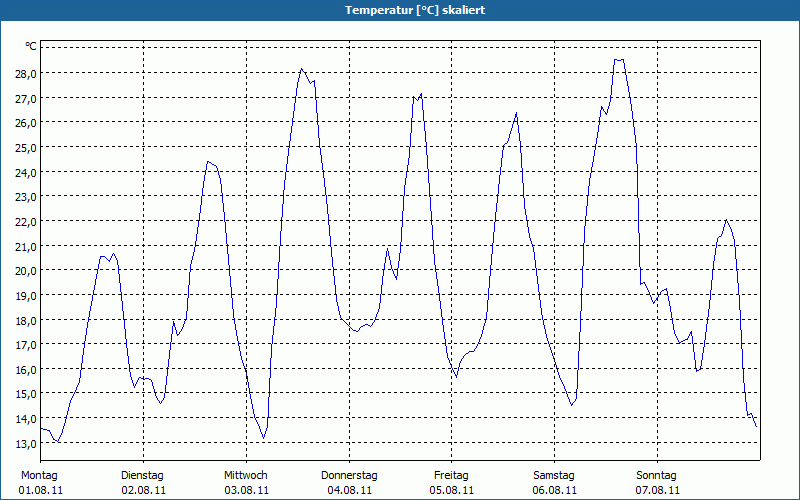800x500 pixels.
Task: Select the 'Samstag' day label
Action: [x=554, y=476]
